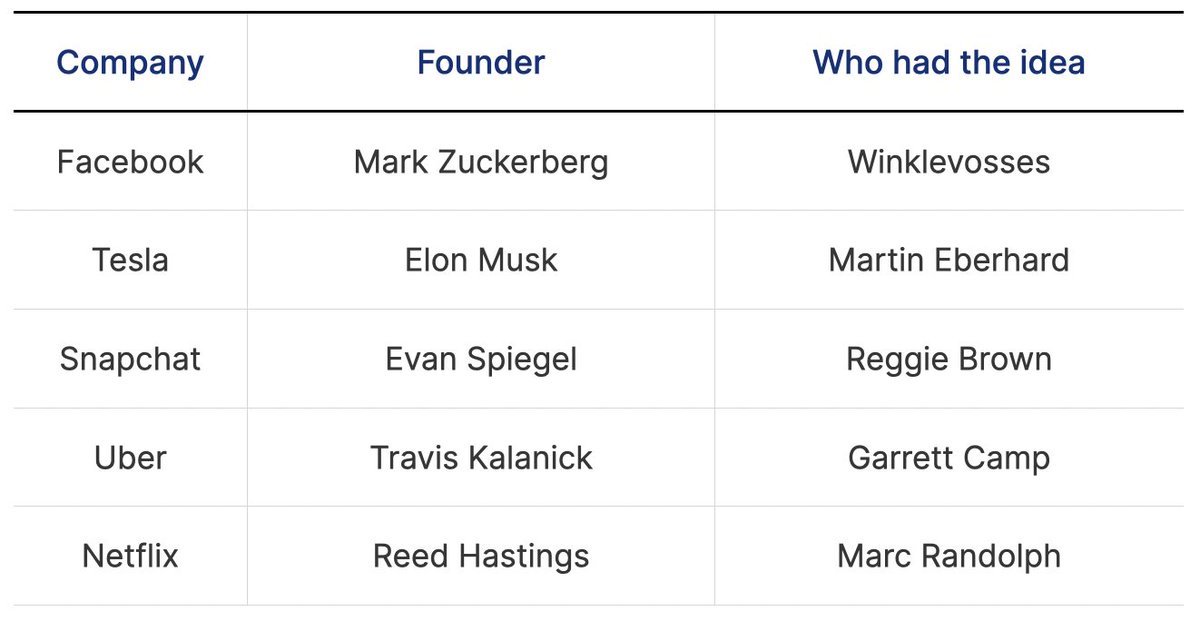Click the Reed Hastings founder cell
1200x621 pixels.
pos(481,556)
